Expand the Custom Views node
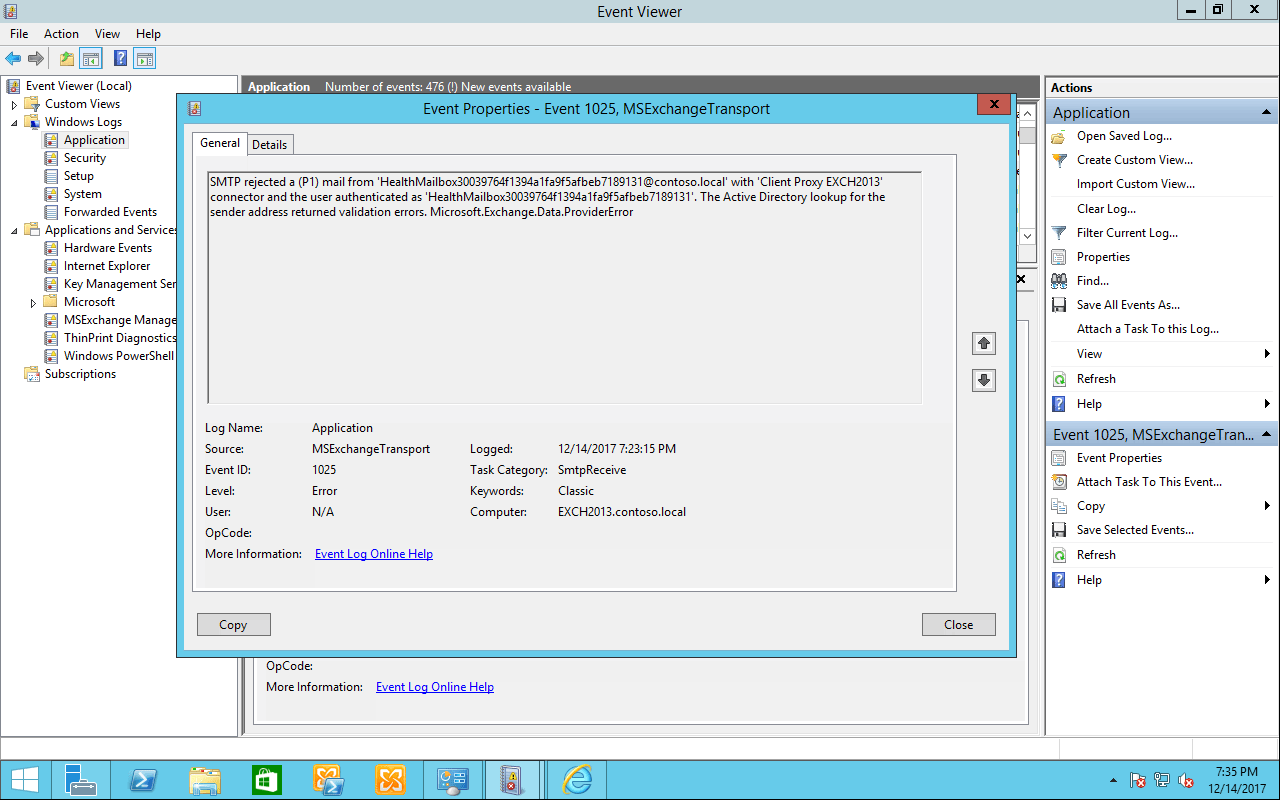This screenshot has width=1280, height=800. (x=14, y=104)
